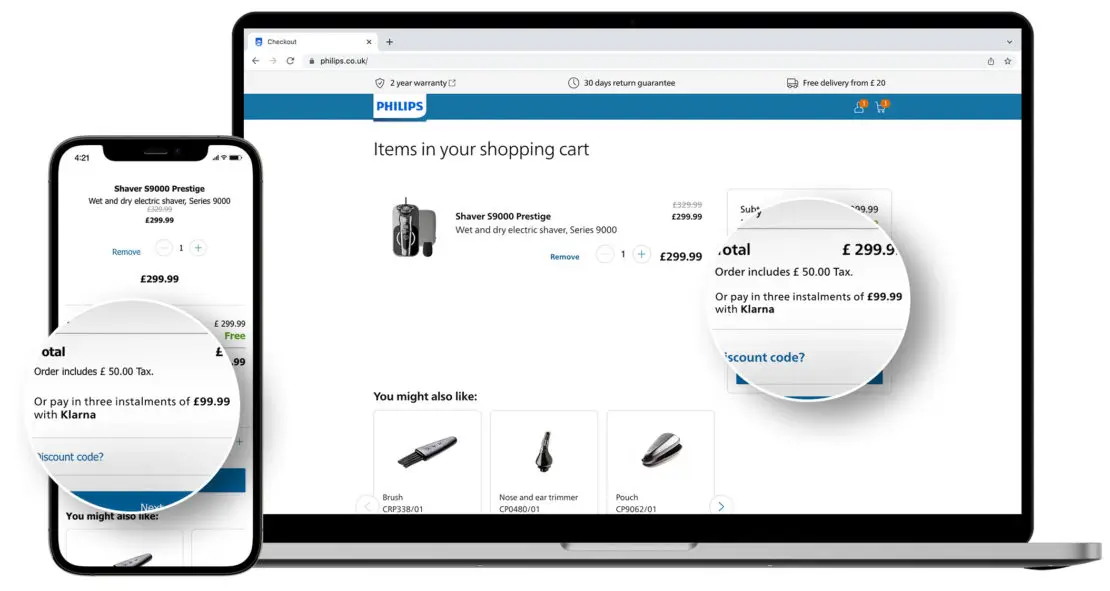Close the Checkout browser tab

pyautogui.click(x=368, y=42)
